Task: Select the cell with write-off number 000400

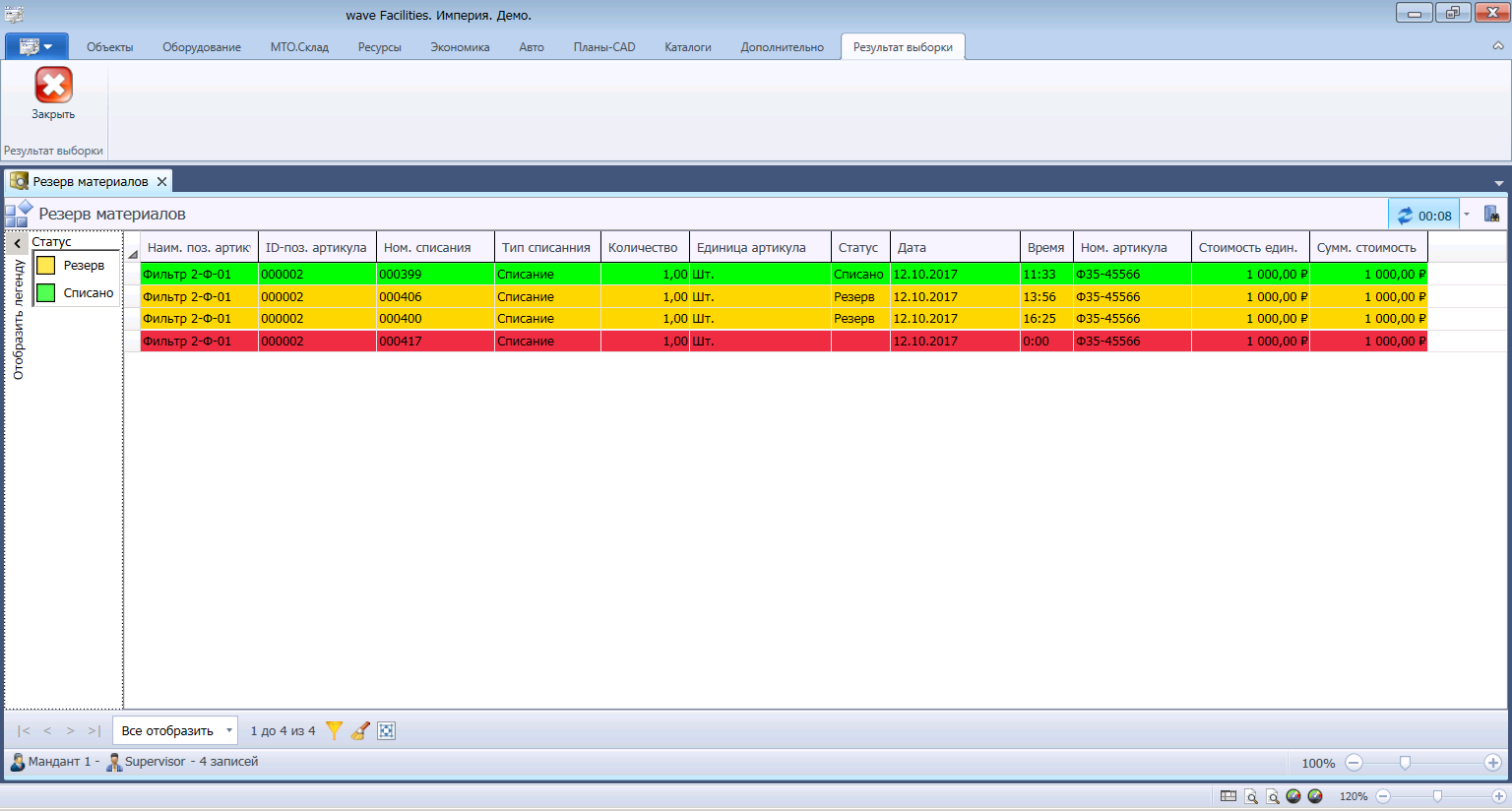Action: (x=435, y=319)
